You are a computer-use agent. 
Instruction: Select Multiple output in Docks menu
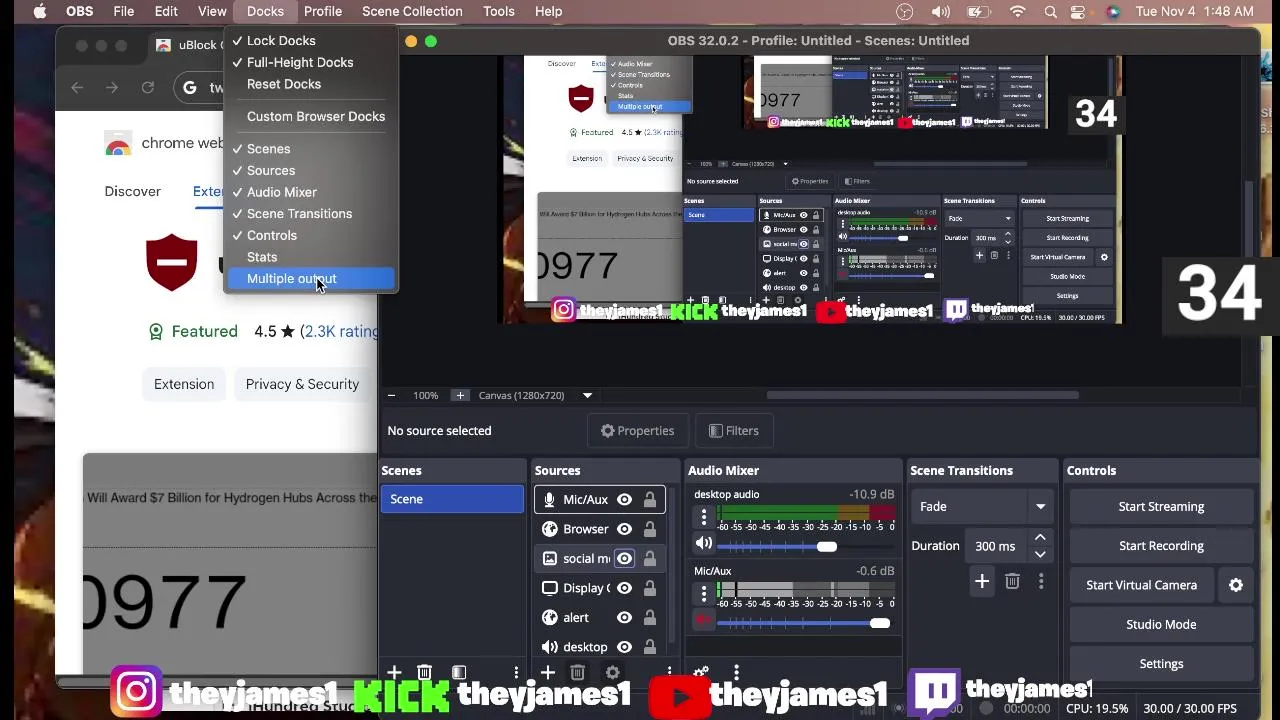310,279
